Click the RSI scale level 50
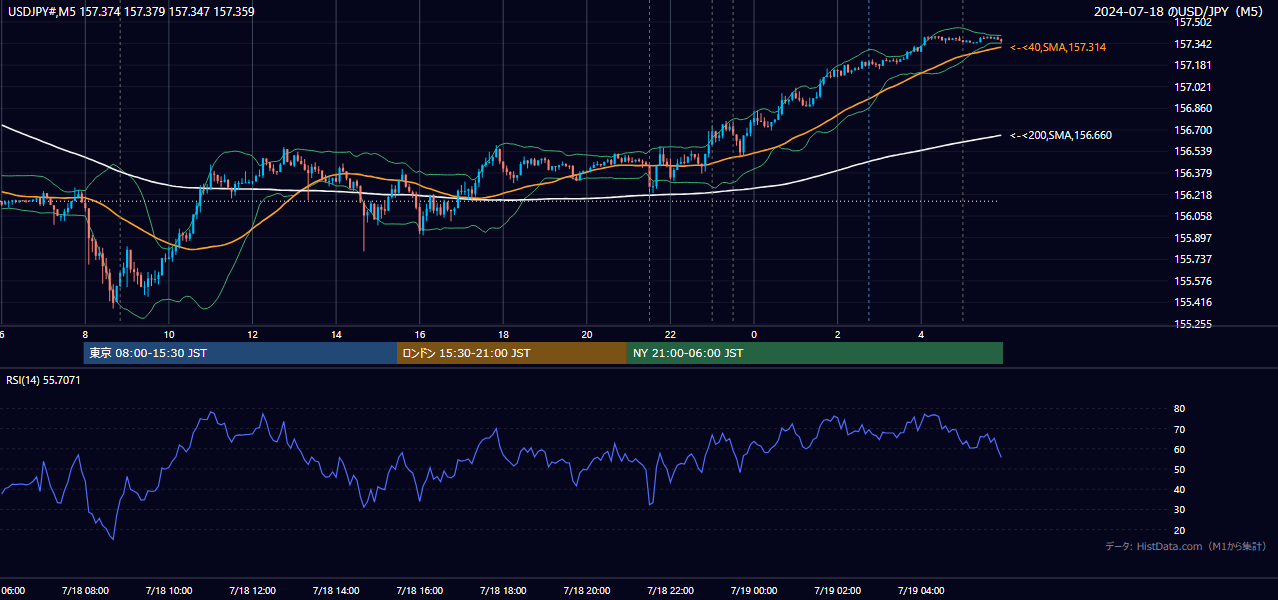 point(1179,469)
